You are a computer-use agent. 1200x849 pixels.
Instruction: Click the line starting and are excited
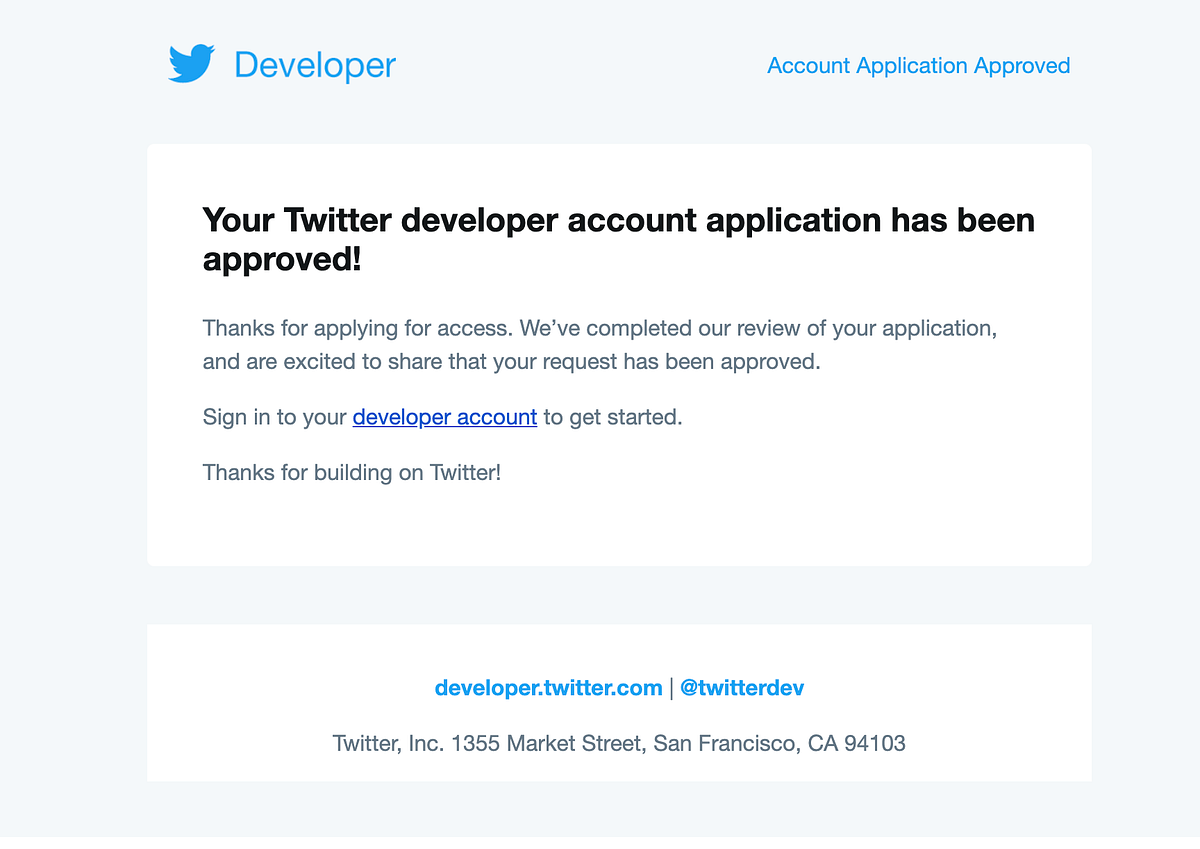[511, 362]
